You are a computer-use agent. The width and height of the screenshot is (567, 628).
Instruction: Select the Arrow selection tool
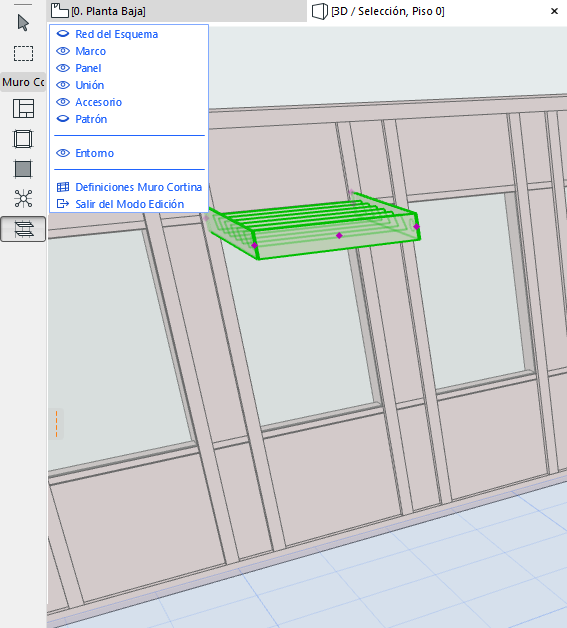[23, 23]
